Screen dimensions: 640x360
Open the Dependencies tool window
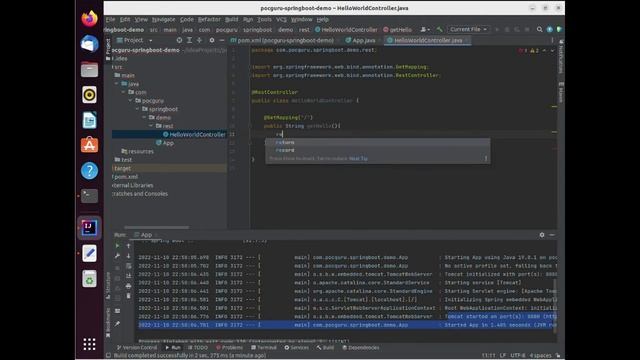pos(360,347)
